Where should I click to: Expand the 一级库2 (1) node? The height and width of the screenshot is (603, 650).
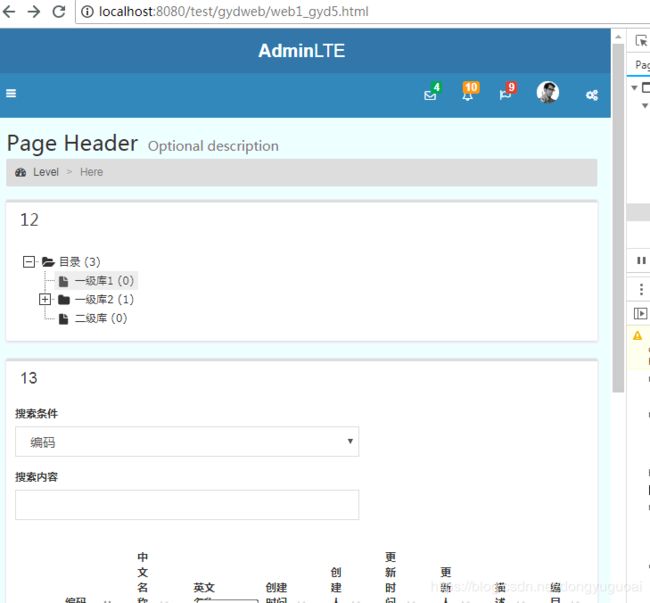click(45, 300)
